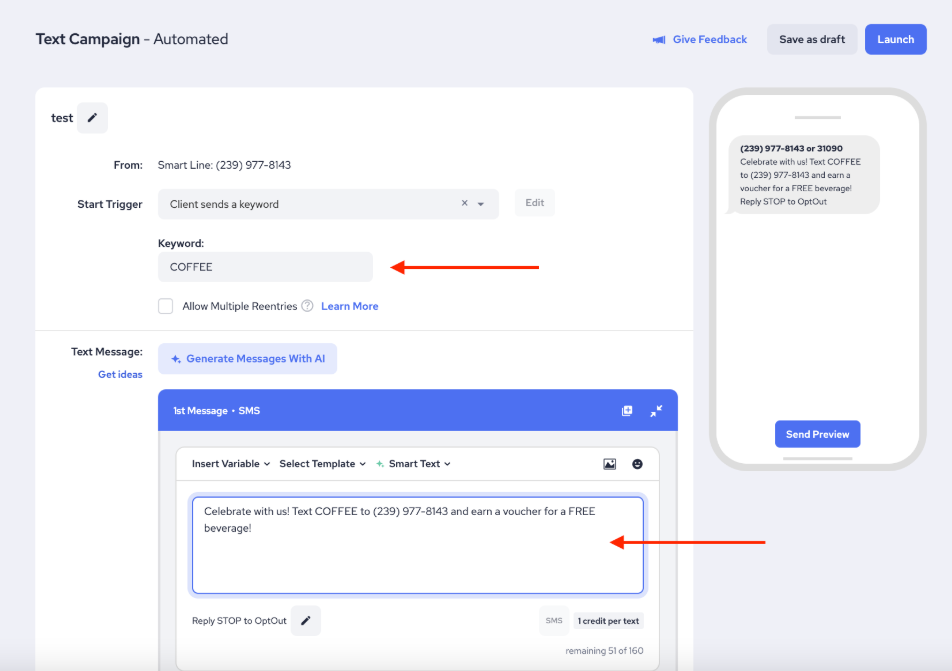The image size is (952, 671).
Task: Click the Learn More link
Action: [349, 306]
